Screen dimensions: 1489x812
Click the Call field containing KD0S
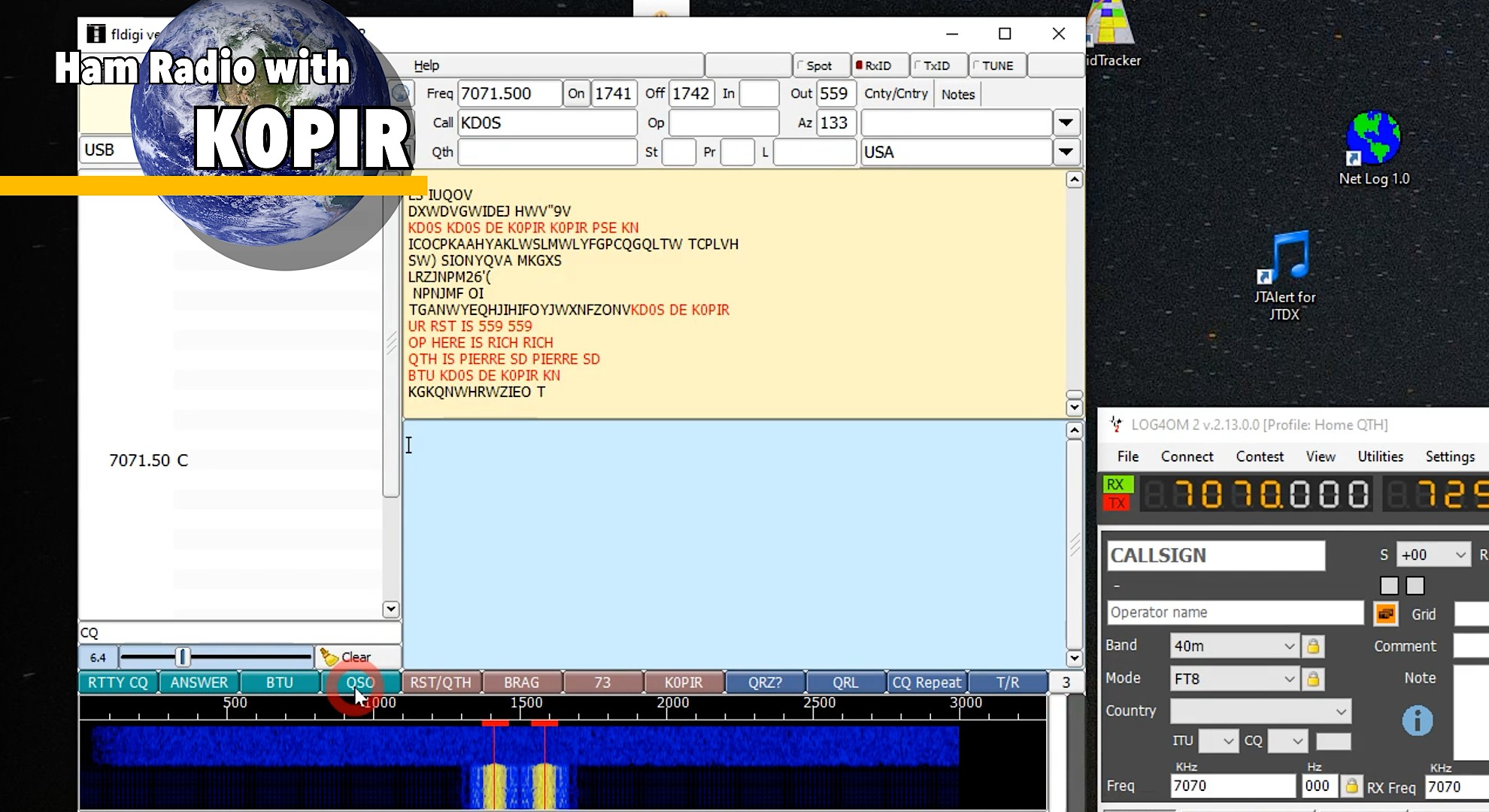pos(547,123)
